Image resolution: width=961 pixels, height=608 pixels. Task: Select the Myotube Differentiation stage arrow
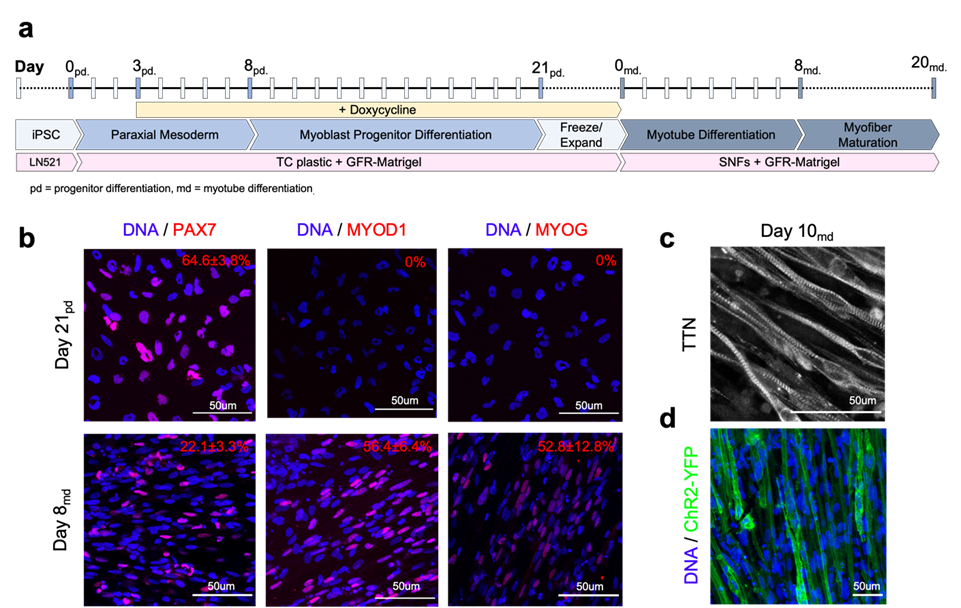click(710, 135)
